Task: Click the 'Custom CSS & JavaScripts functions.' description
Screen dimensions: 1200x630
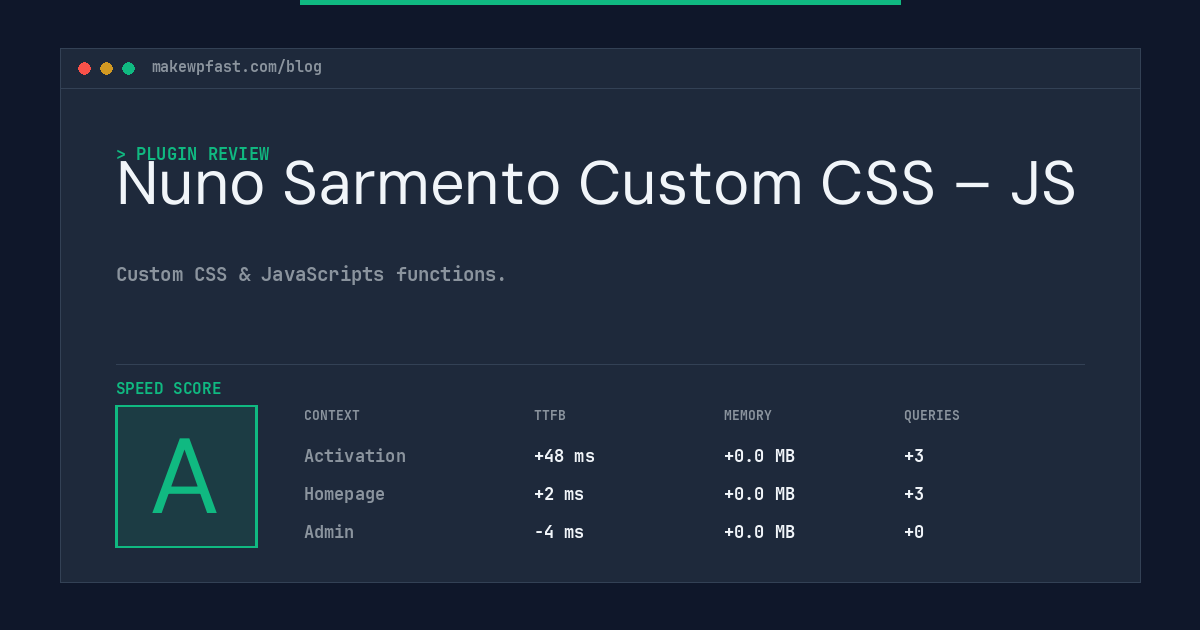Action: (x=311, y=274)
